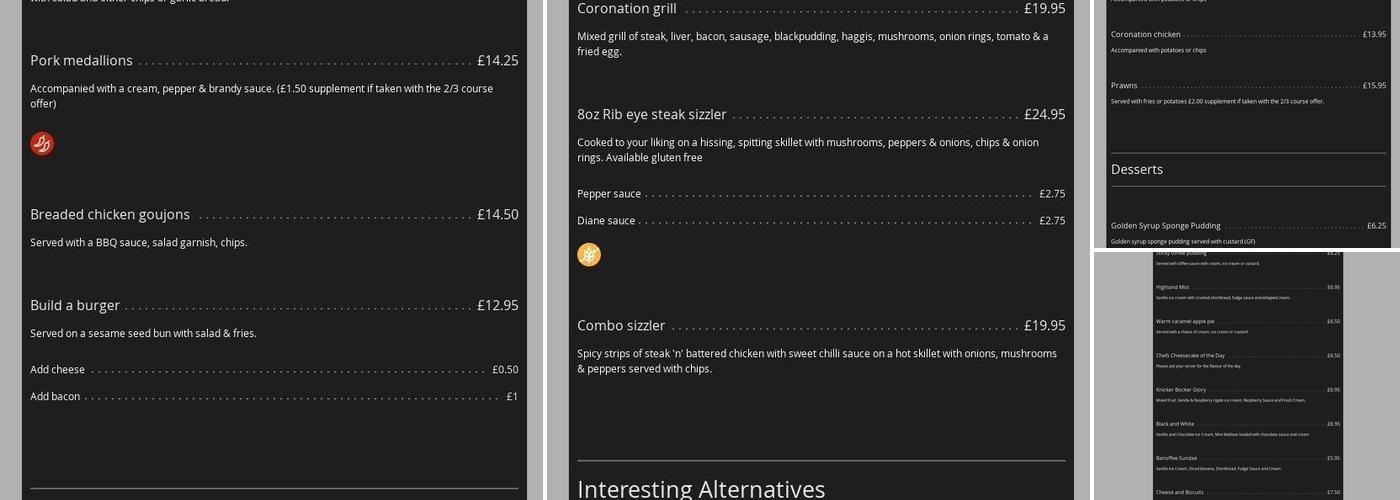Open the Build a burger item

click(x=75, y=306)
